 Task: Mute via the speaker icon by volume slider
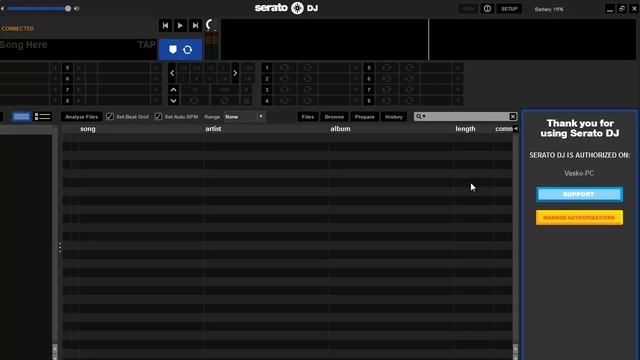click(x=77, y=8)
